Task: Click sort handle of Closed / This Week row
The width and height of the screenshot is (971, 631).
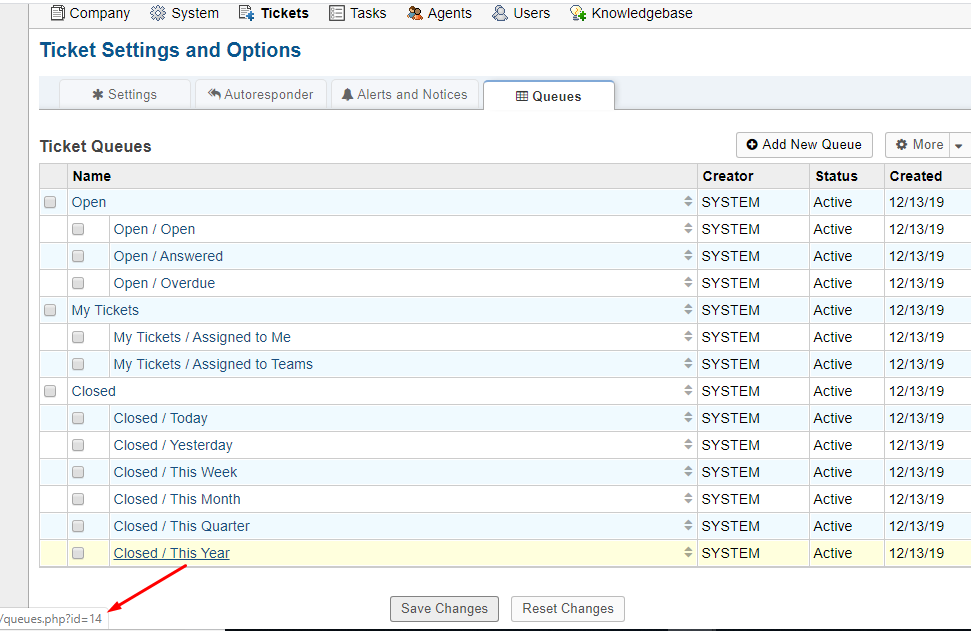Action: (688, 471)
